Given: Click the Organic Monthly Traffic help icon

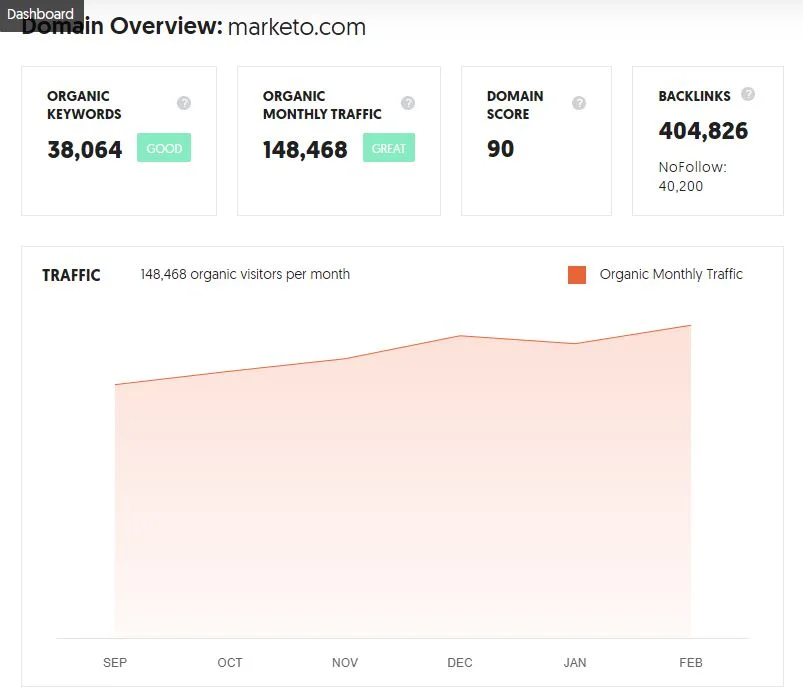Looking at the screenshot, I should pyautogui.click(x=408, y=103).
